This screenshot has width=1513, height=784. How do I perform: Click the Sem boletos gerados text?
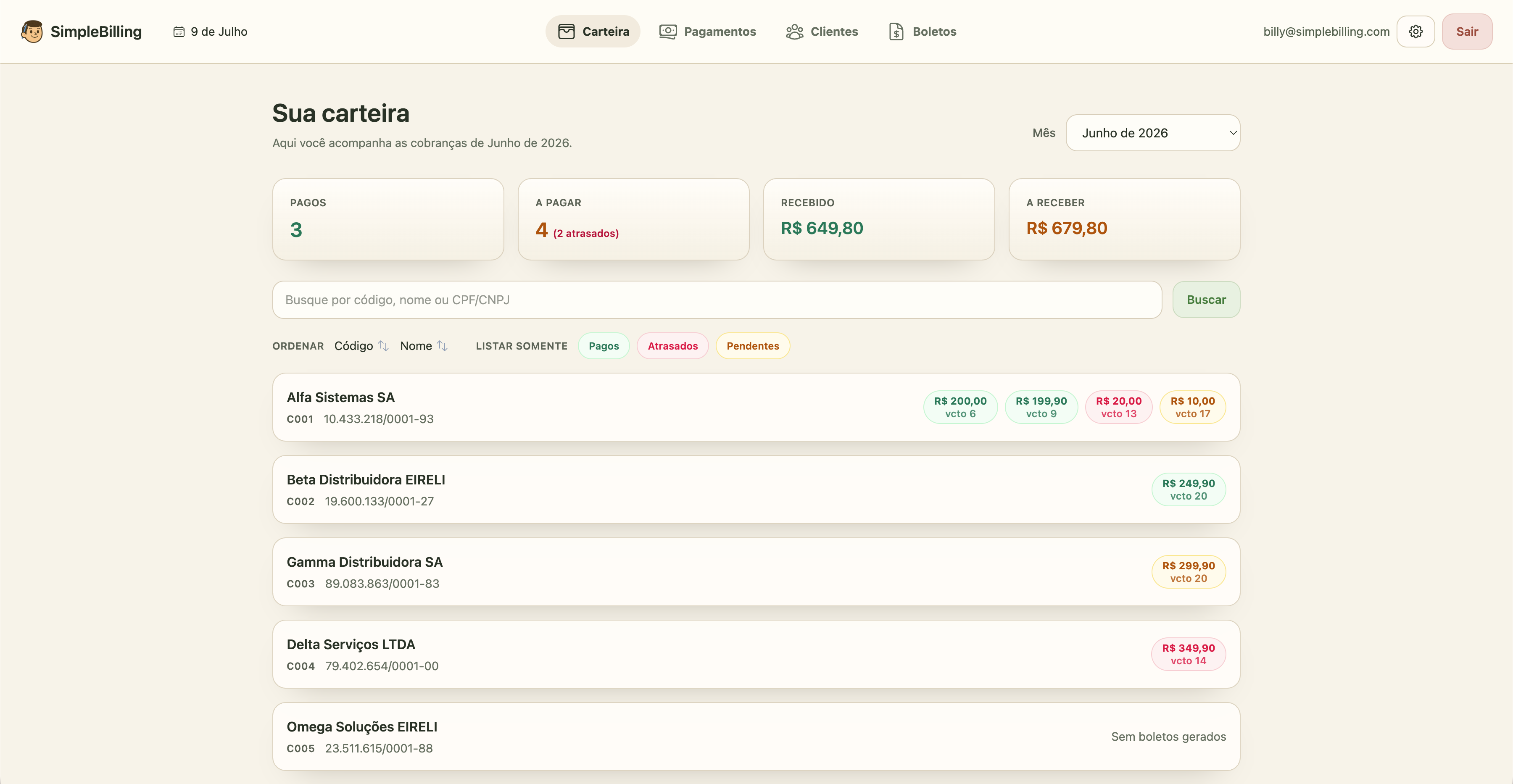(x=1168, y=737)
